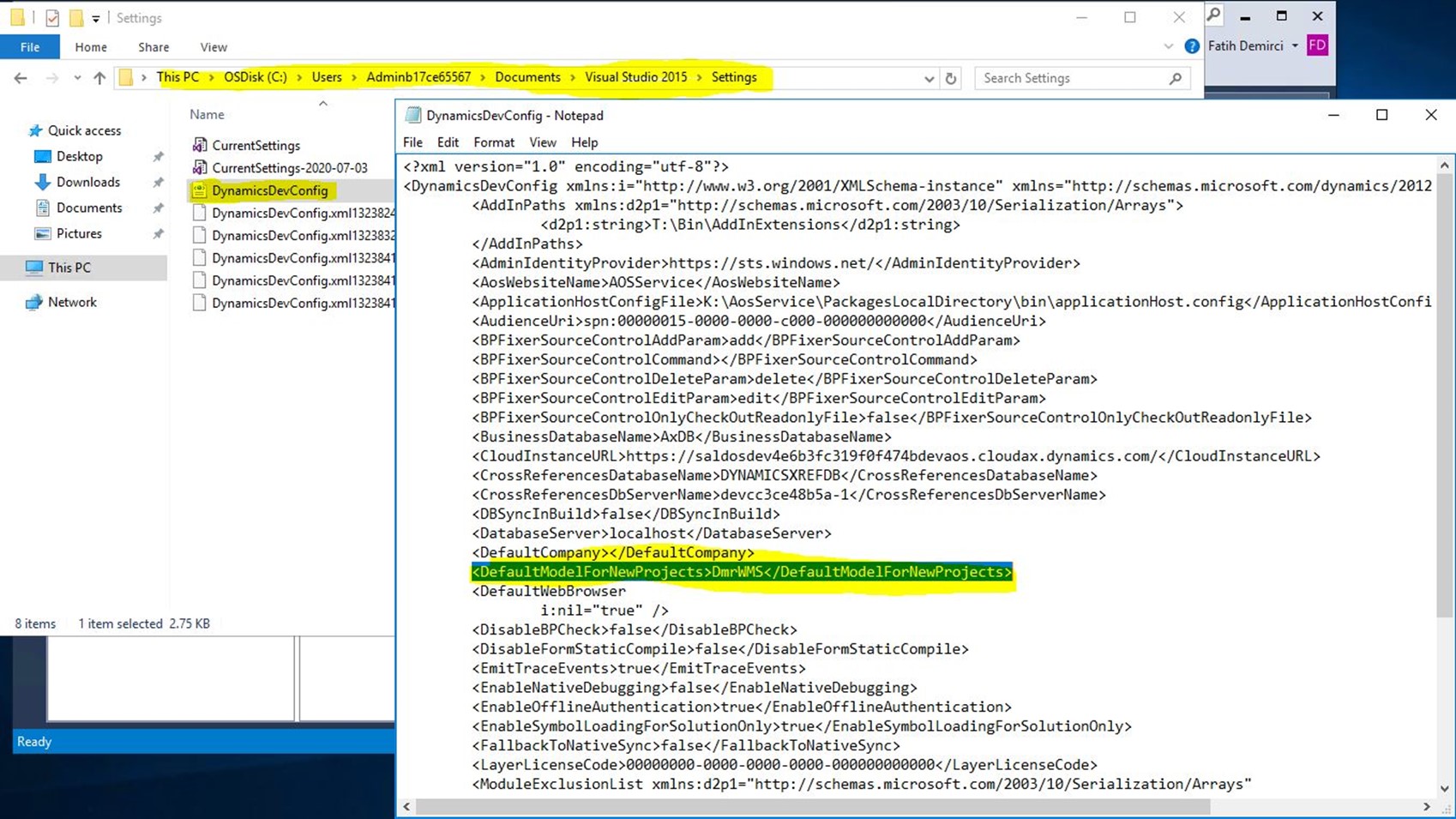Click the Notepad vertical scrollbar up arrow
The width and height of the screenshot is (1456, 819).
point(1445,166)
